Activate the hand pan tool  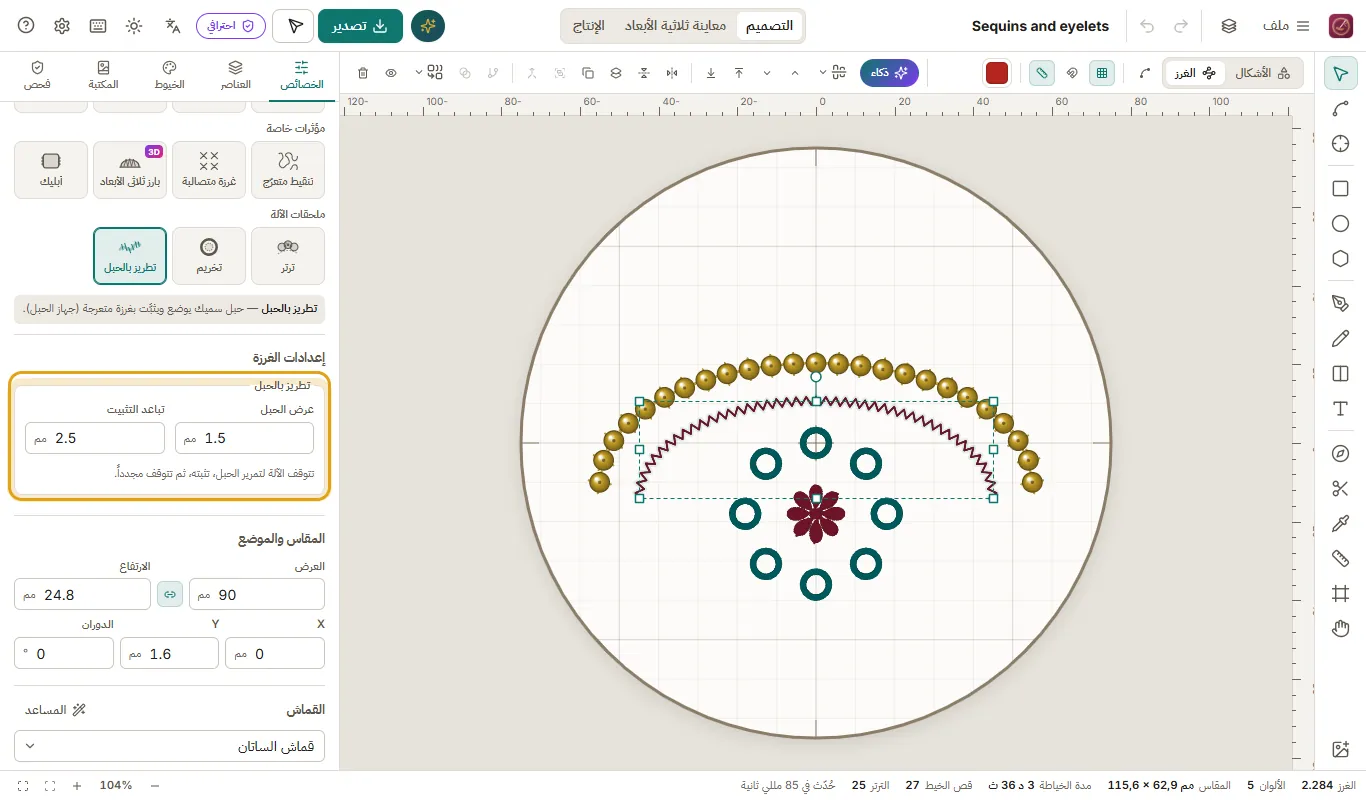(x=1341, y=628)
